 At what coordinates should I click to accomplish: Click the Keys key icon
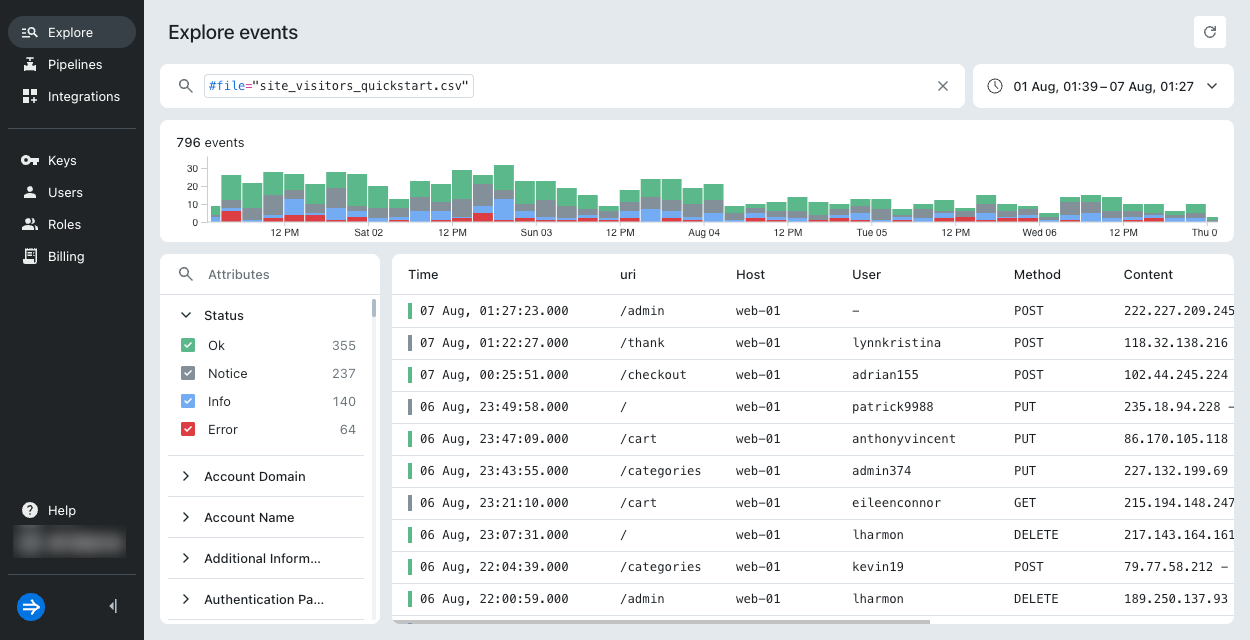click(29, 160)
